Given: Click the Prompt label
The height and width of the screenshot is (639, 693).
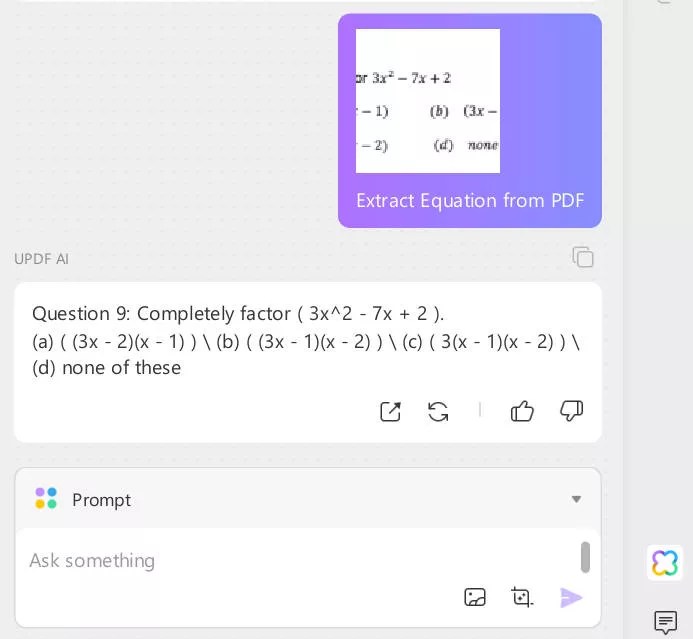Looking at the screenshot, I should click(x=101, y=500).
